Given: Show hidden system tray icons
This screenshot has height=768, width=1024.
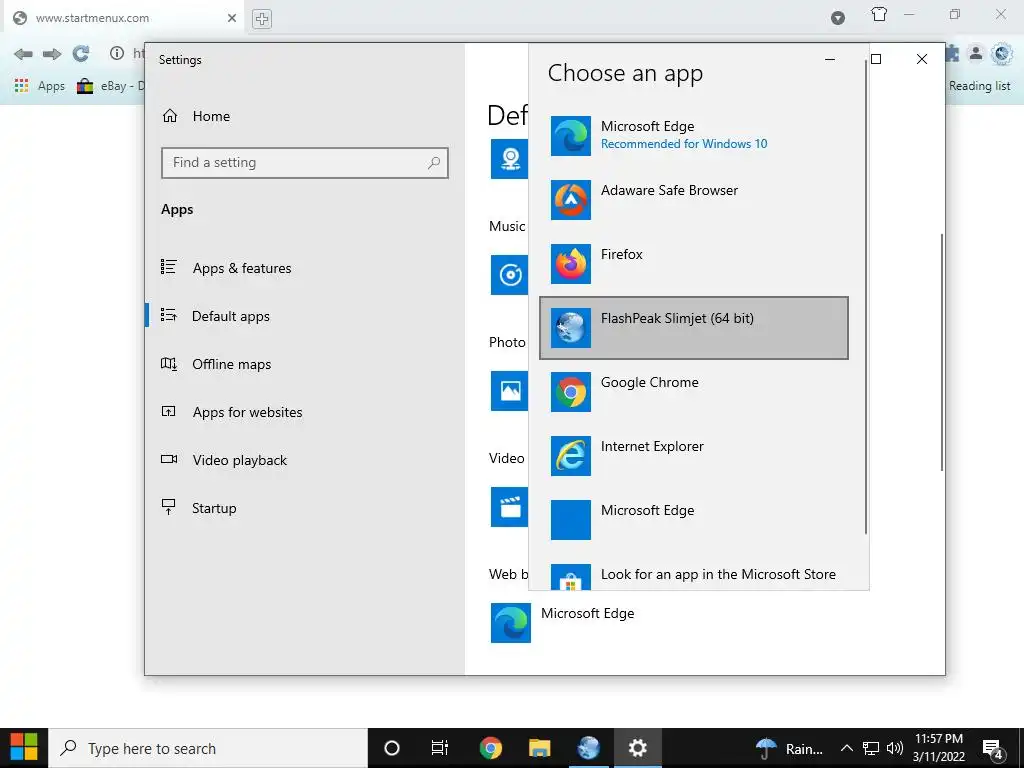Looking at the screenshot, I should [x=846, y=748].
